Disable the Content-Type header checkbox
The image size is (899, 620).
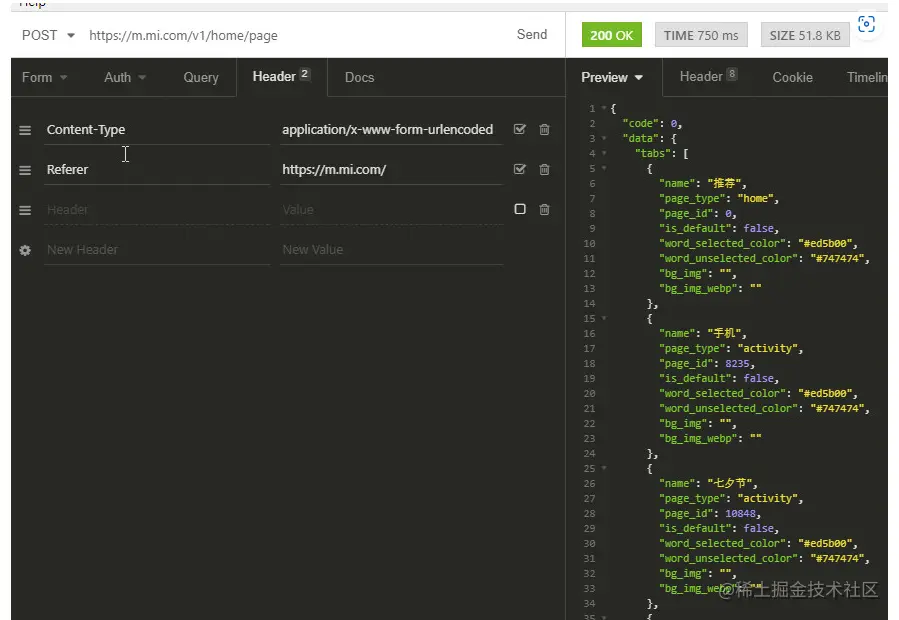519,129
